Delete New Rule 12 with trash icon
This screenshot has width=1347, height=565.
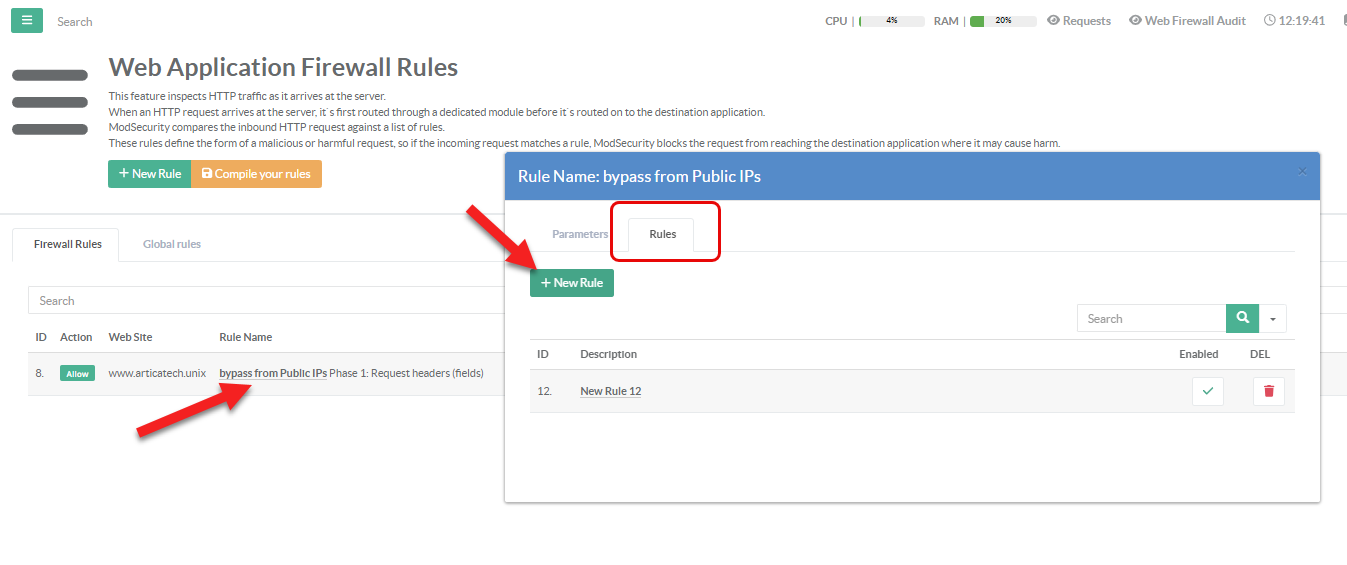[x=1268, y=391]
